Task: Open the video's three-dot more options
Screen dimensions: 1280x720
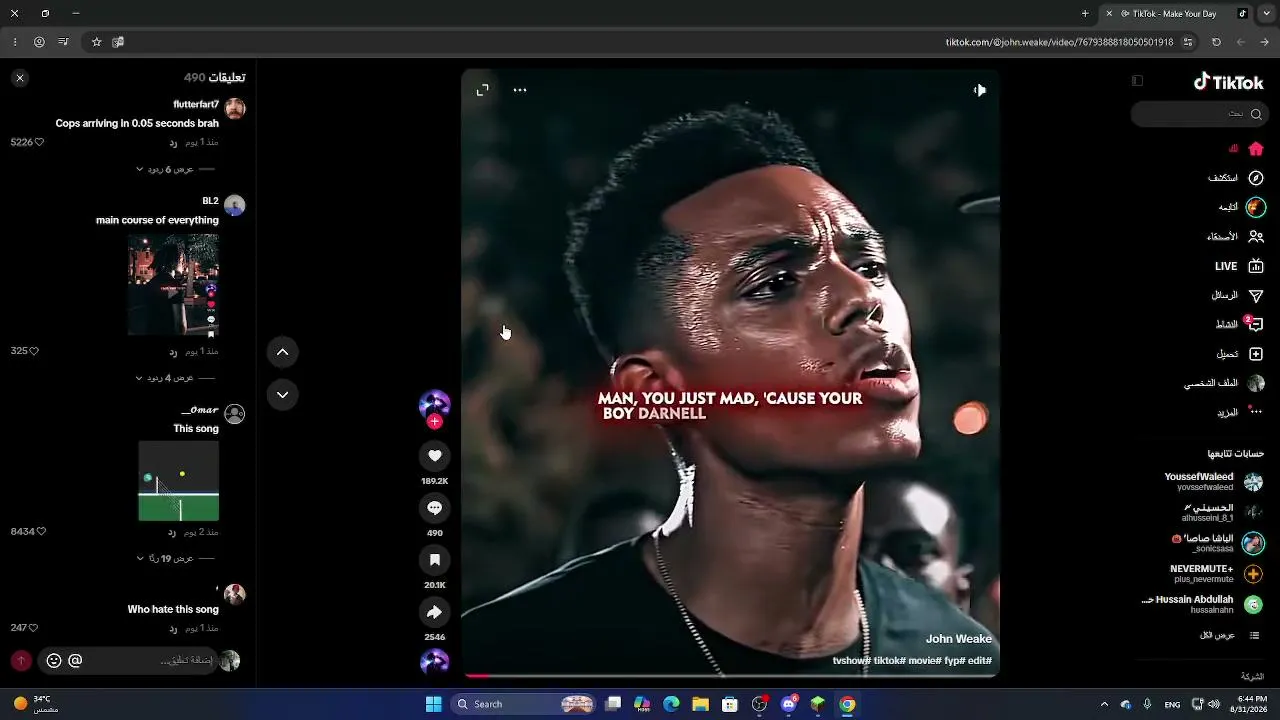Action: 520,90
